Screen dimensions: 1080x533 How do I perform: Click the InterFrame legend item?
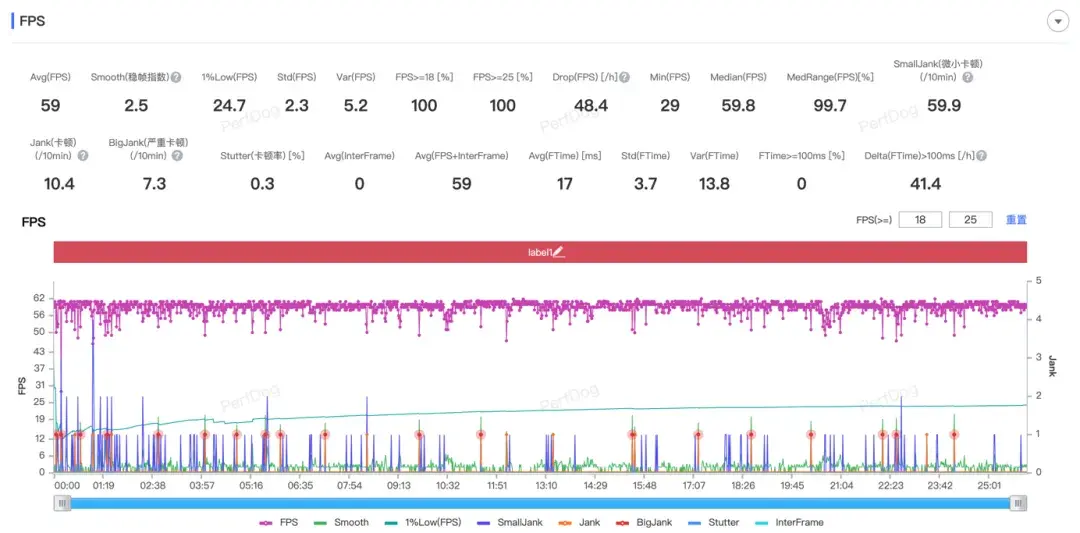pos(789,522)
